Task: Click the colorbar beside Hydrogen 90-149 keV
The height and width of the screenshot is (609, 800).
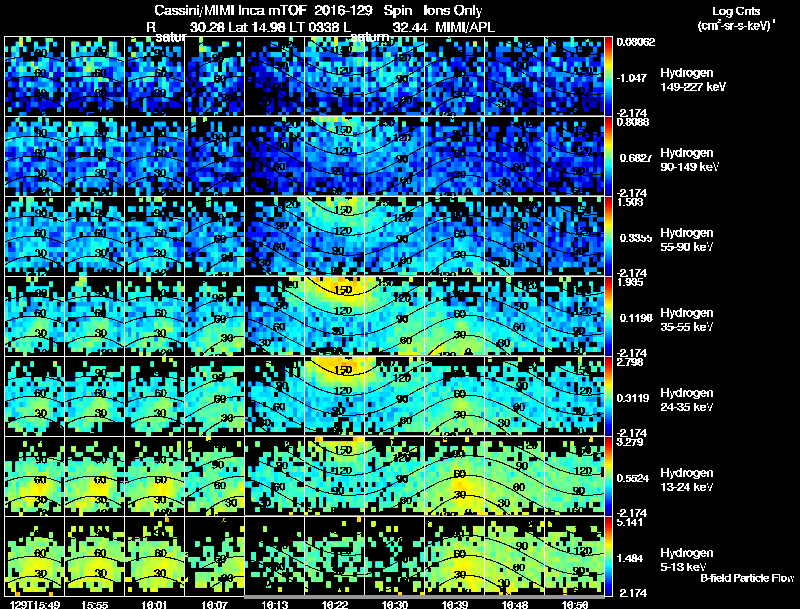Action: click(x=608, y=156)
